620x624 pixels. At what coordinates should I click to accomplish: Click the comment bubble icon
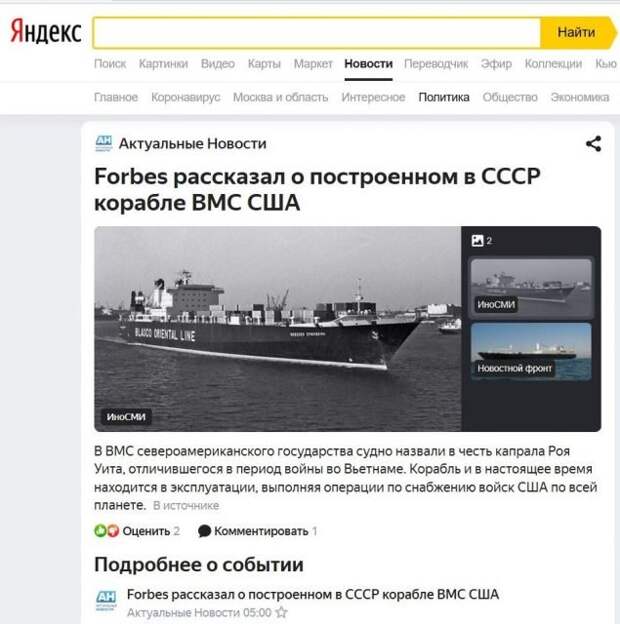click(204, 531)
